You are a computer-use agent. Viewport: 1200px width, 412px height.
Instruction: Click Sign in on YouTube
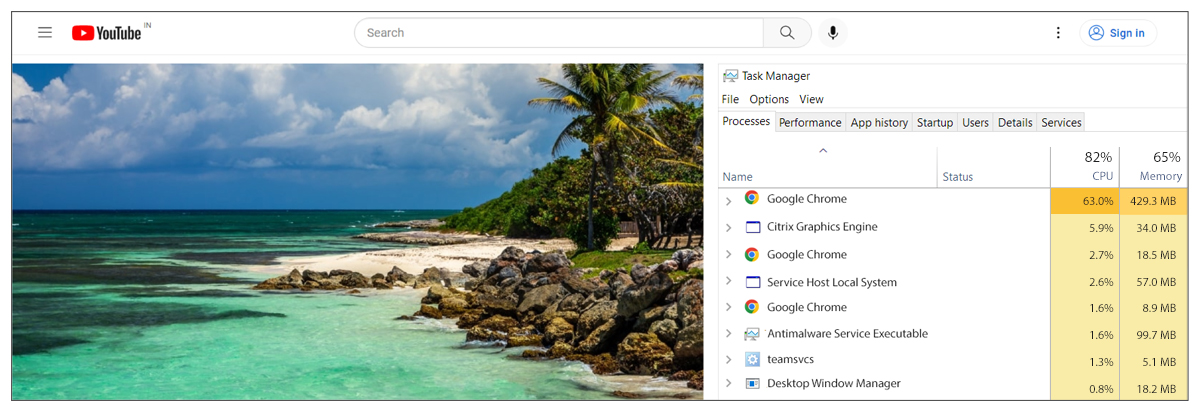[1117, 33]
